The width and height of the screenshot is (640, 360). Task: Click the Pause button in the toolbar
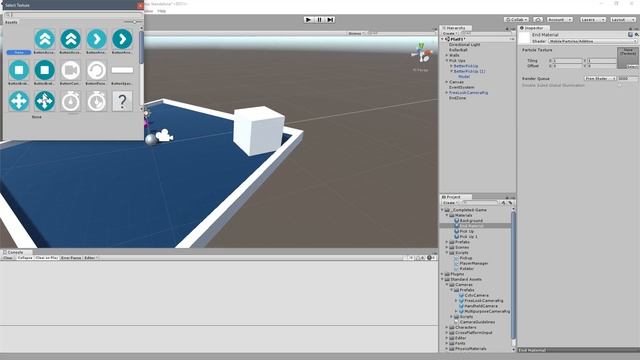(319, 20)
